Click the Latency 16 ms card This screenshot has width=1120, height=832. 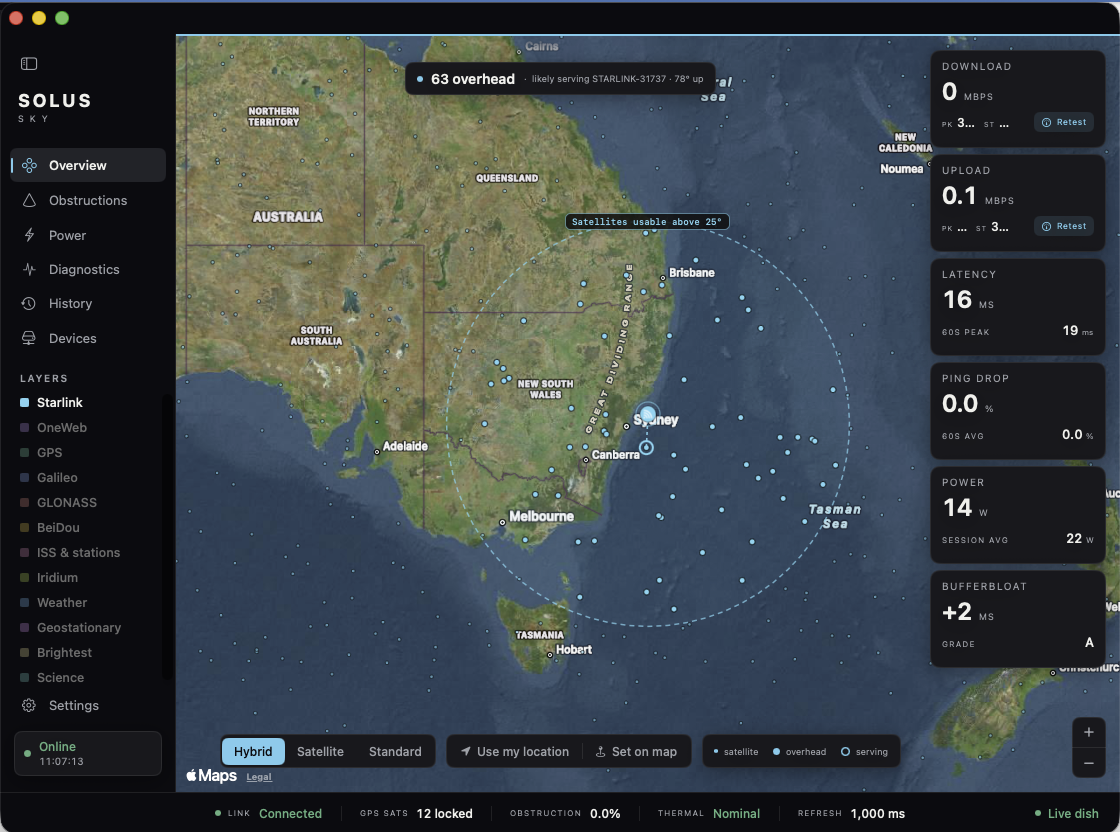point(1018,307)
